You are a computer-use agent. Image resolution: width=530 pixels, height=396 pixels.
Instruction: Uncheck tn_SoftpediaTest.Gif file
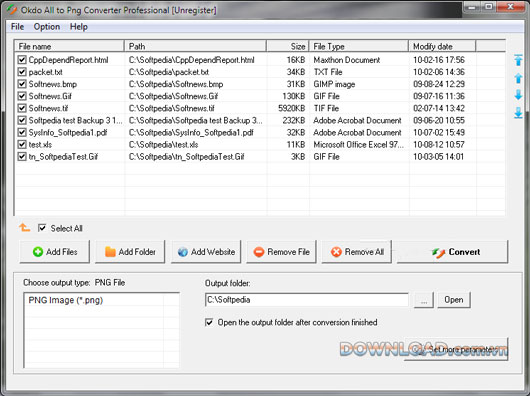22,157
